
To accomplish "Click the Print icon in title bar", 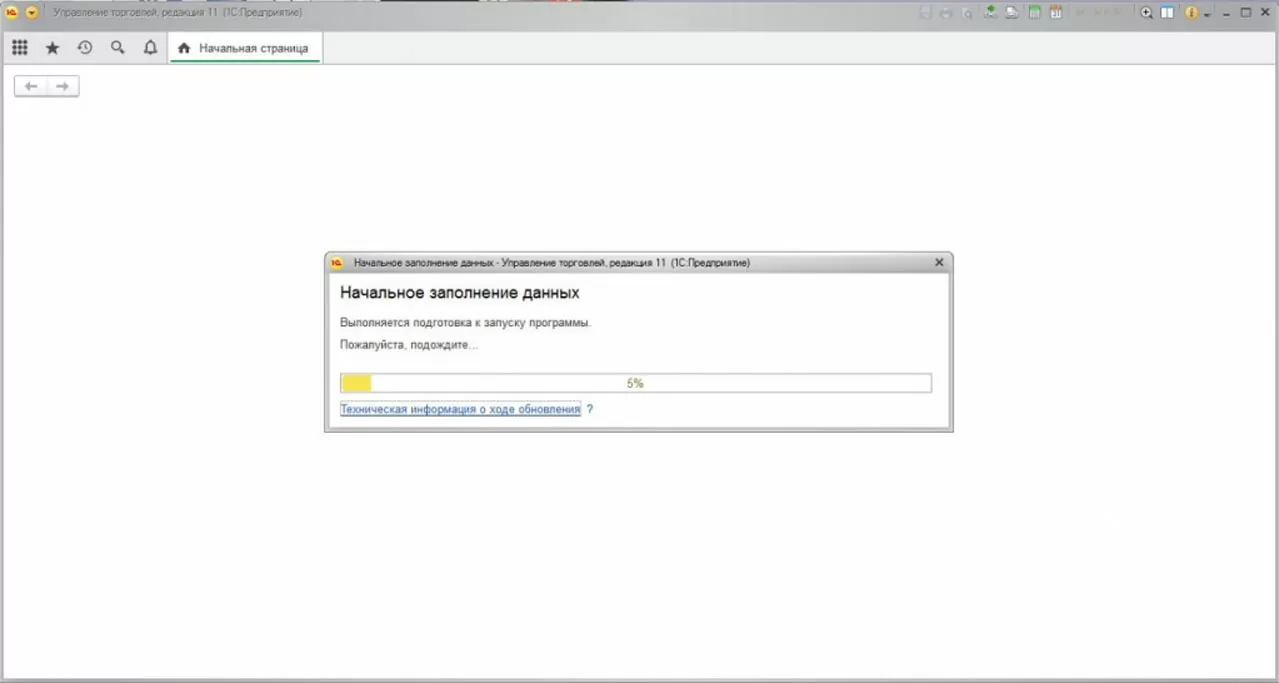I will coord(946,13).
